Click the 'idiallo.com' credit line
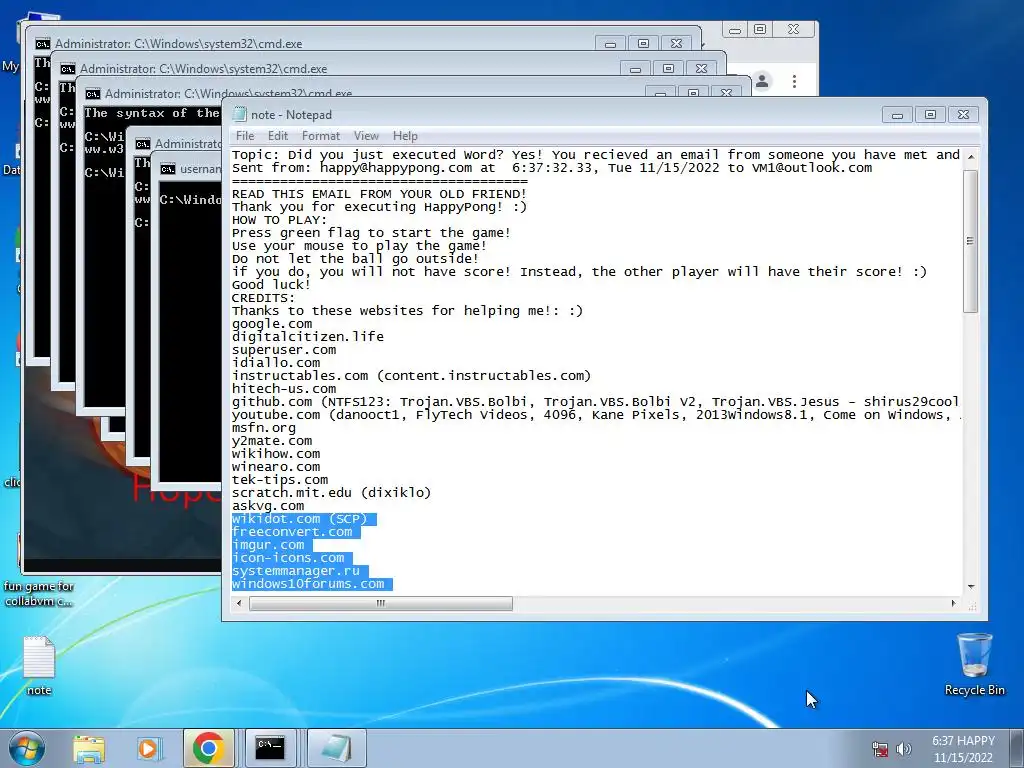The width and height of the screenshot is (1024, 768). 276,363
